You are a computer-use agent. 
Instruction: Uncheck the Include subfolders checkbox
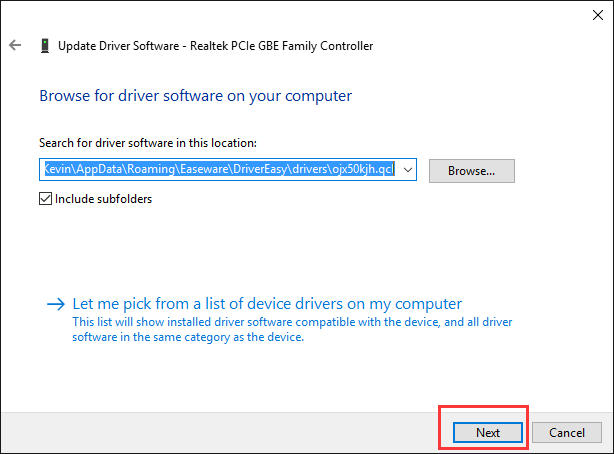(45, 199)
